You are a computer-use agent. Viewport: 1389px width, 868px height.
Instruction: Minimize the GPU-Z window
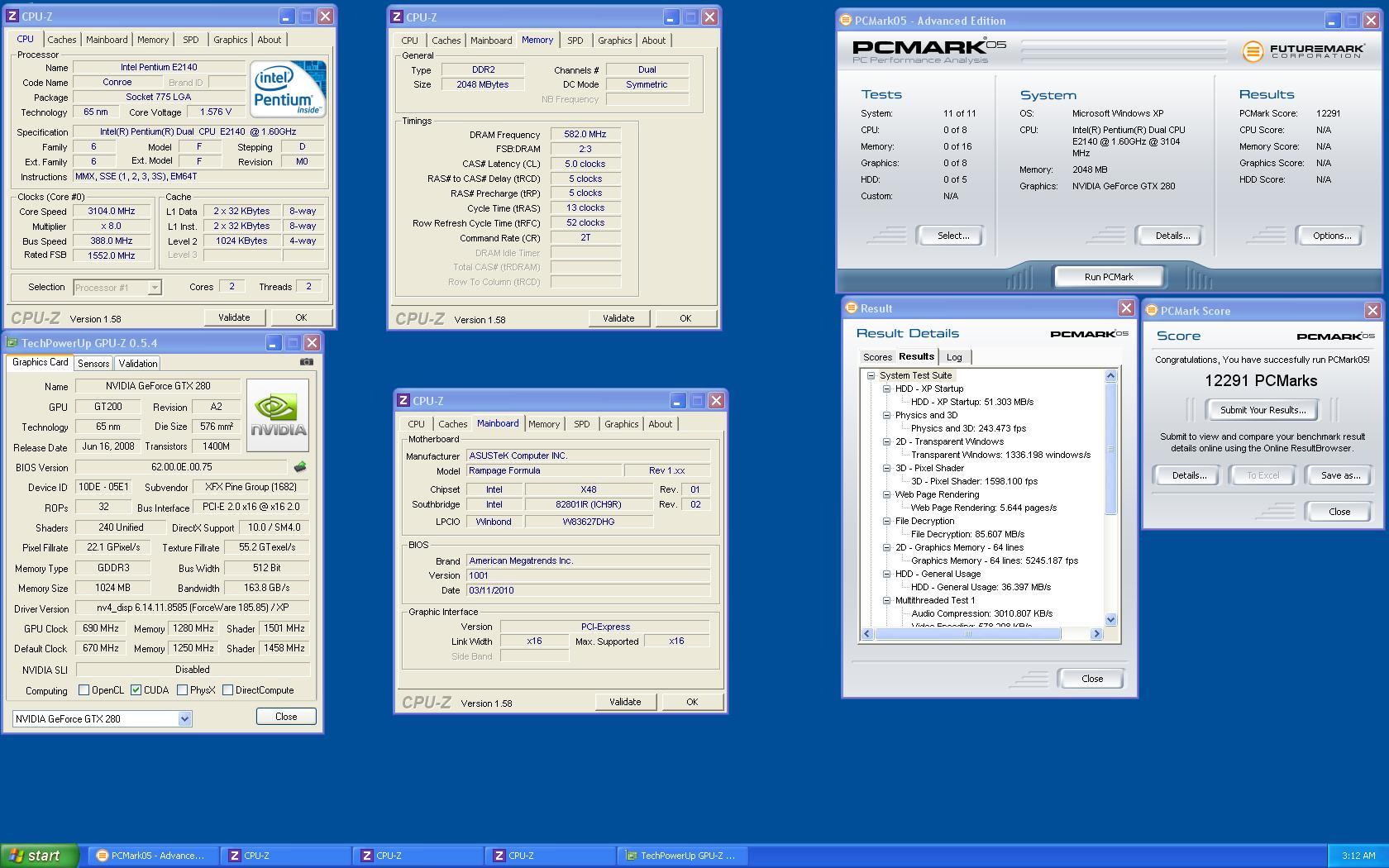[x=273, y=342]
